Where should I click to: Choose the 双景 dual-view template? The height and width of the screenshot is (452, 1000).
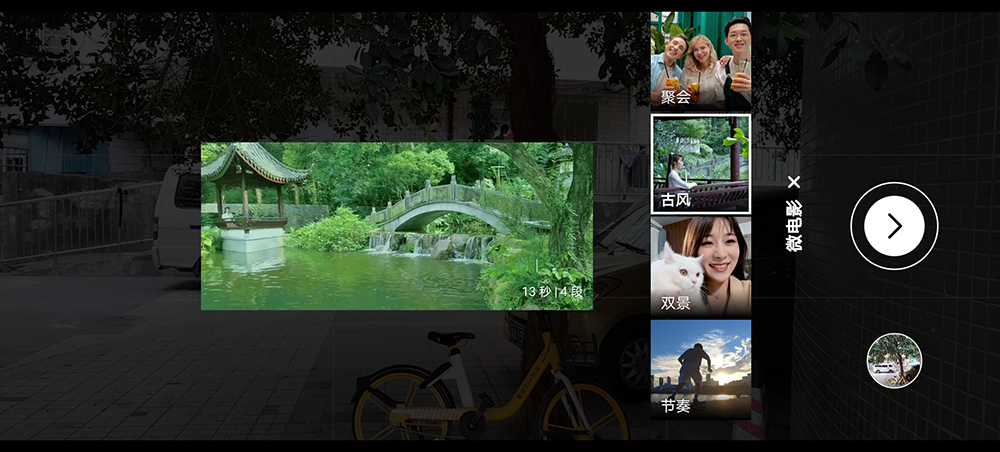click(x=700, y=266)
